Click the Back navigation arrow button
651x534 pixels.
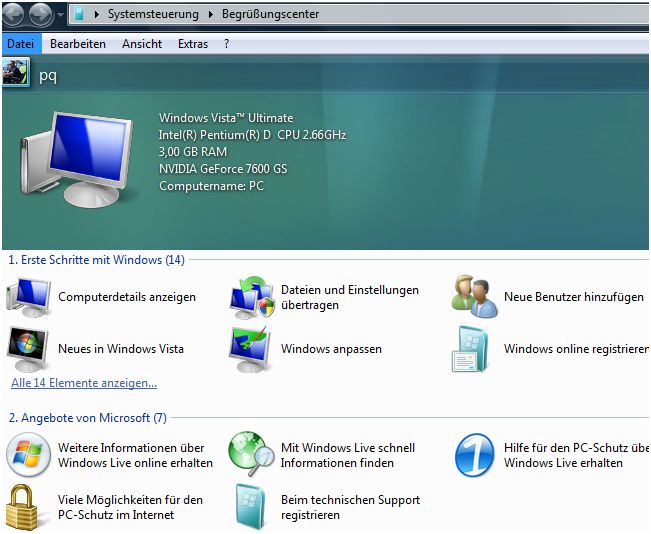tap(13, 14)
